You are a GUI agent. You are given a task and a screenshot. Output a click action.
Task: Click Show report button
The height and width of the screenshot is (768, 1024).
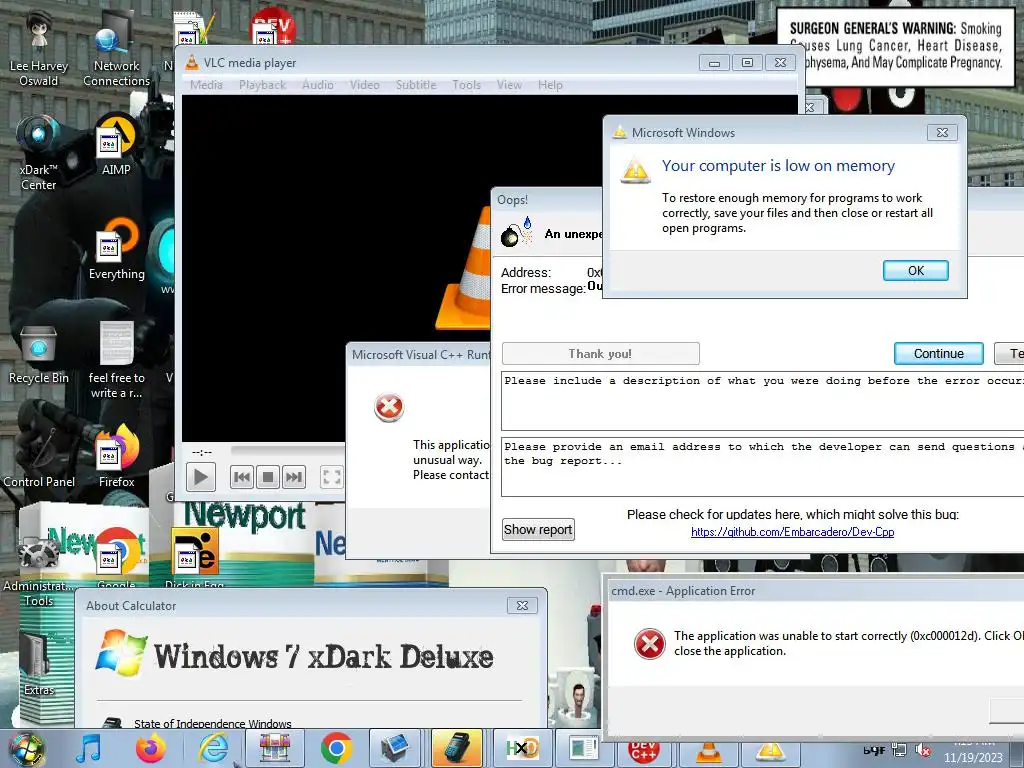click(538, 530)
